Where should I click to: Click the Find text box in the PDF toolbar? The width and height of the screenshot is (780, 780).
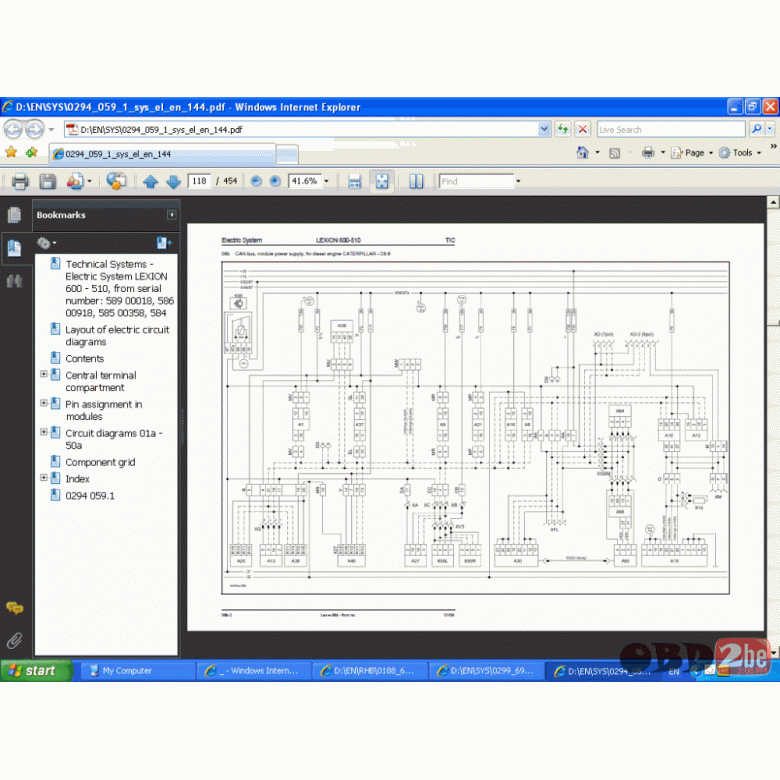(x=476, y=181)
